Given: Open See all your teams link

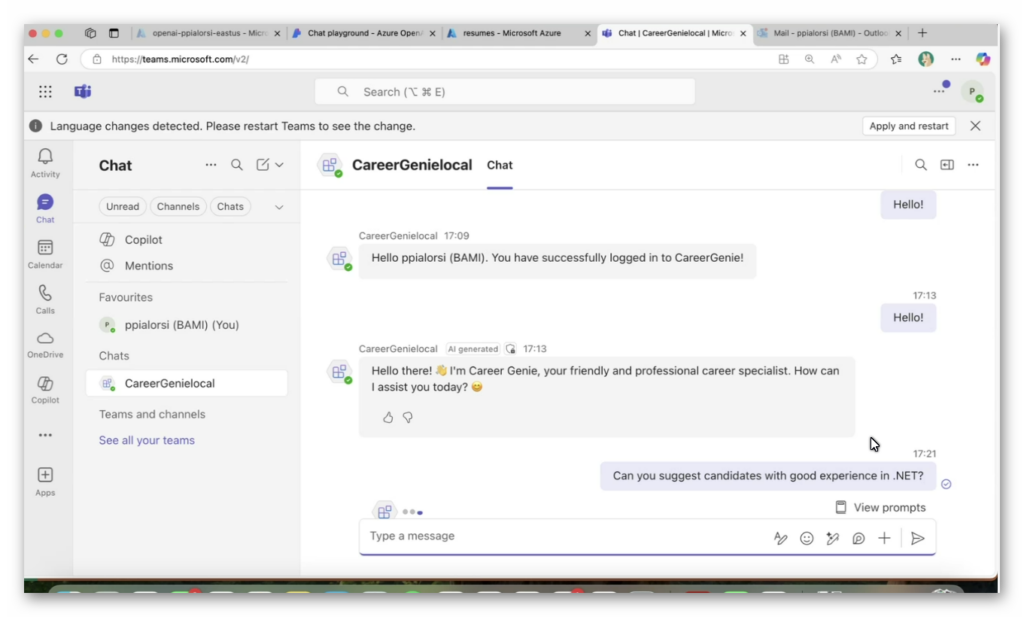Looking at the screenshot, I should tap(147, 440).
